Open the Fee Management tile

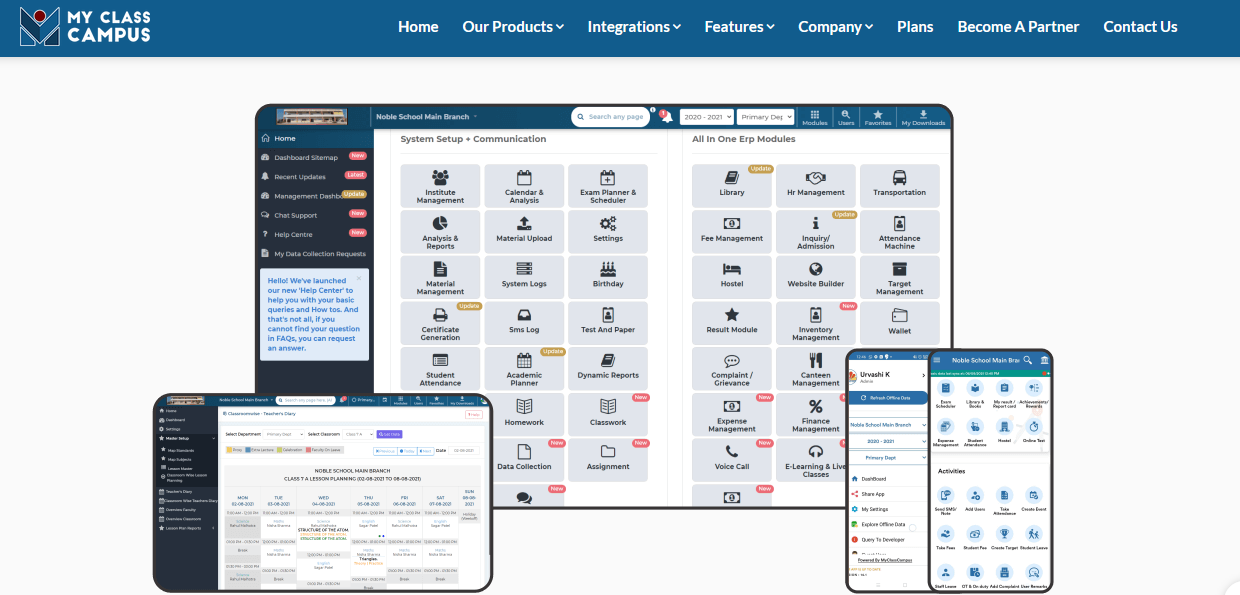732,232
